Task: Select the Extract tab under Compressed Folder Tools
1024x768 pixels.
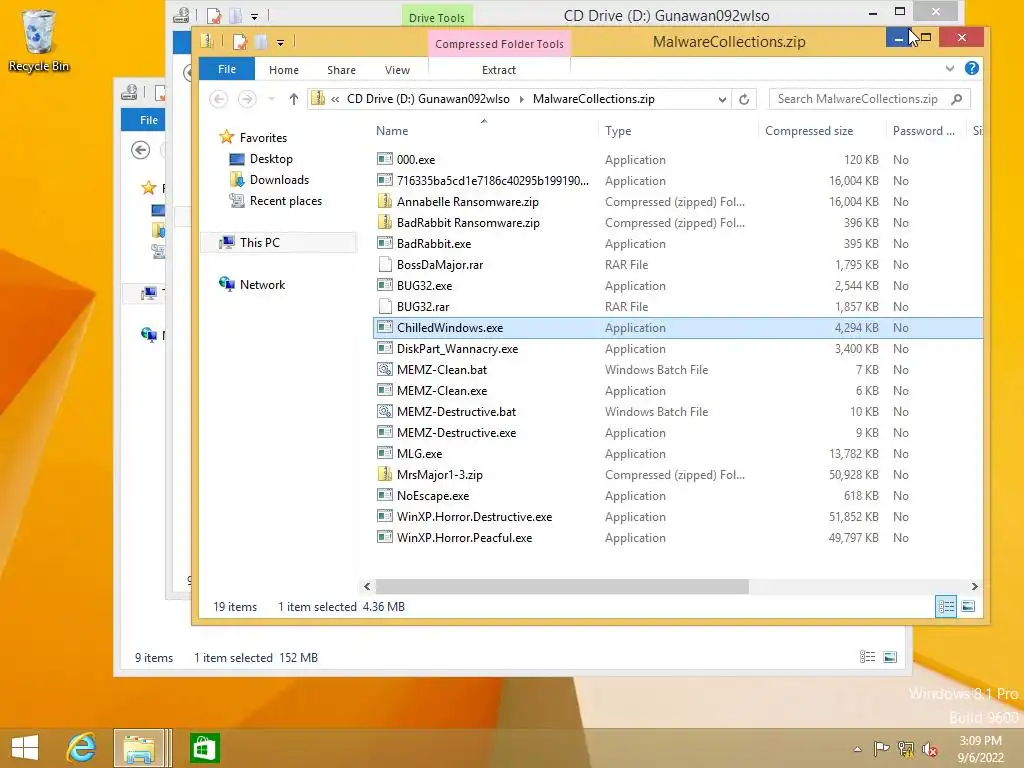Action: coord(499,70)
